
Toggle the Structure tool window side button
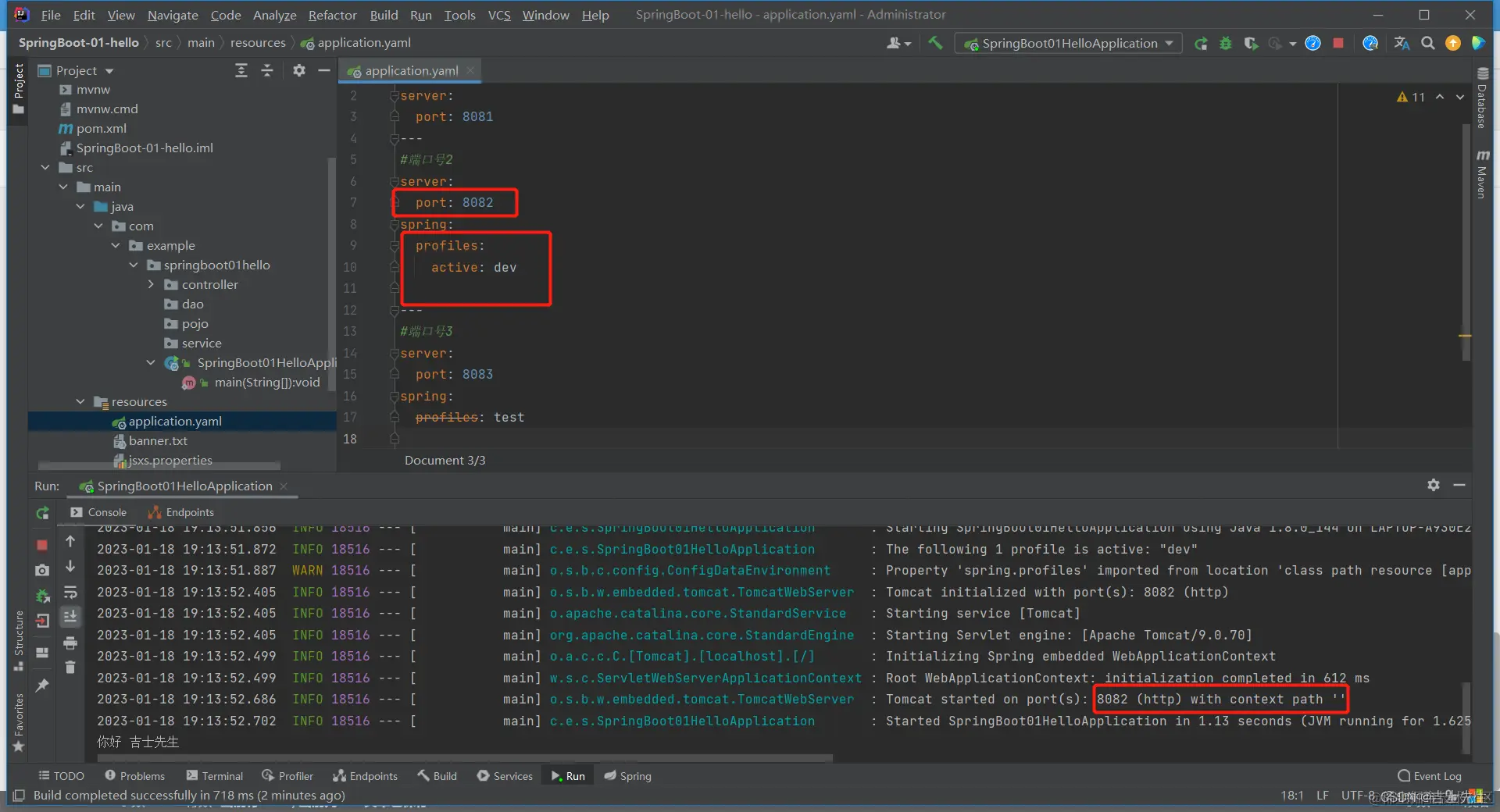18,640
